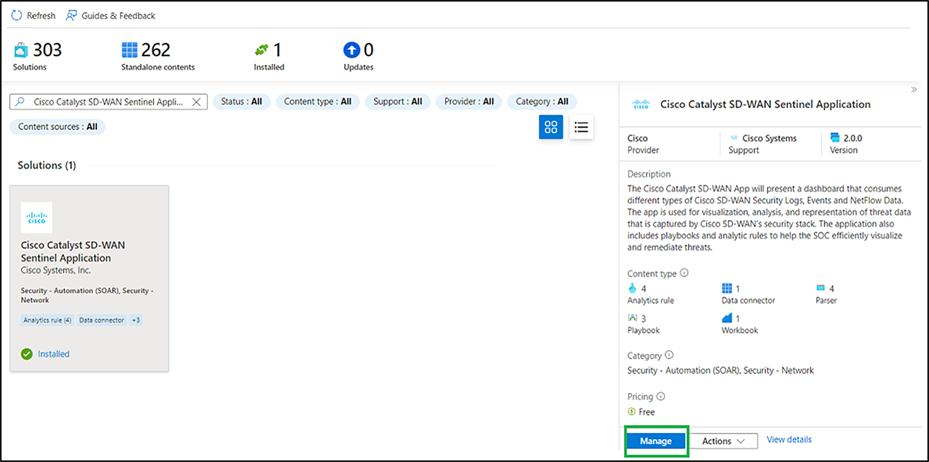The width and height of the screenshot is (929, 462).
Task: Switch to list view
Action: [x=581, y=127]
